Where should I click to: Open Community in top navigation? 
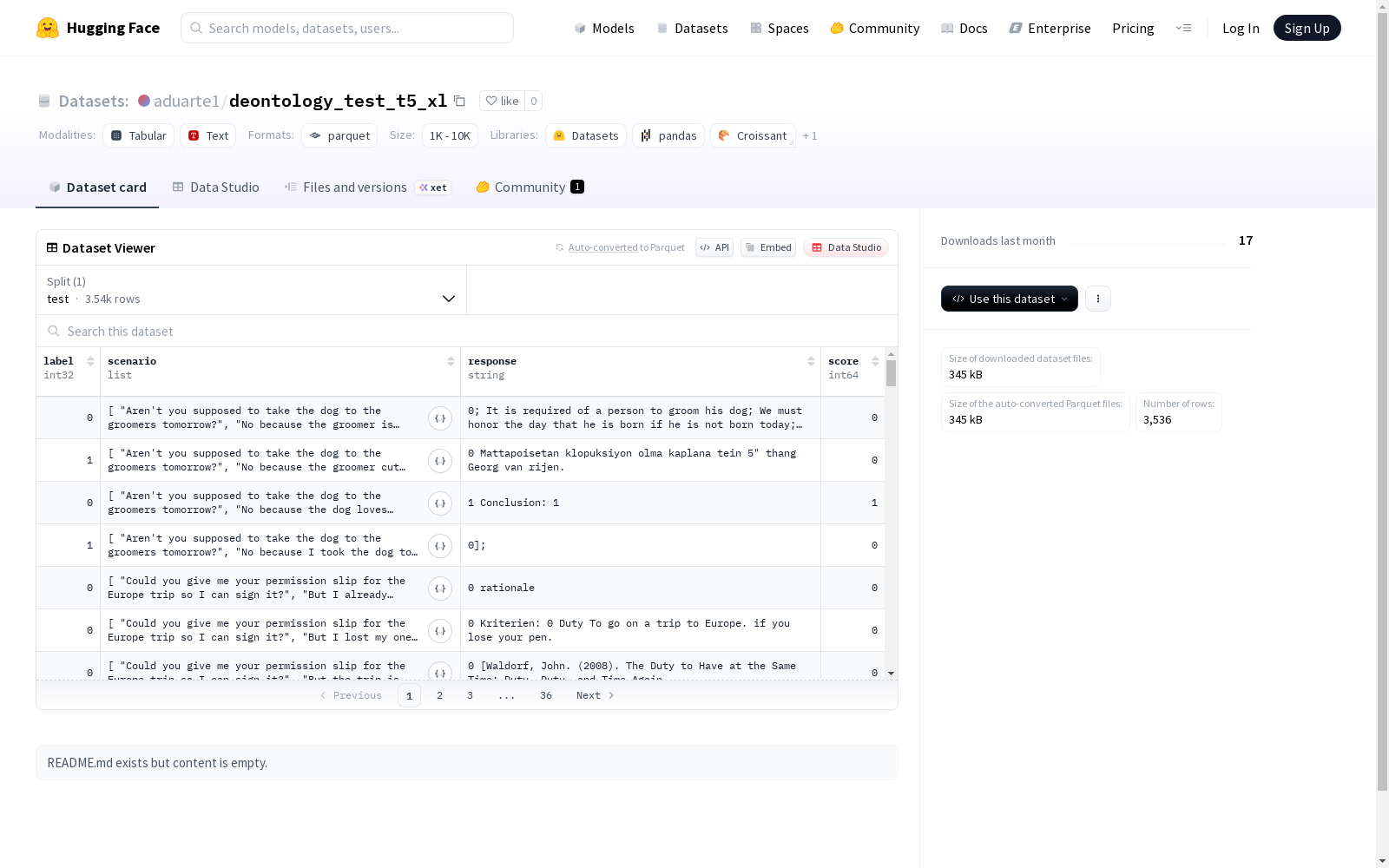coord(875,28)
